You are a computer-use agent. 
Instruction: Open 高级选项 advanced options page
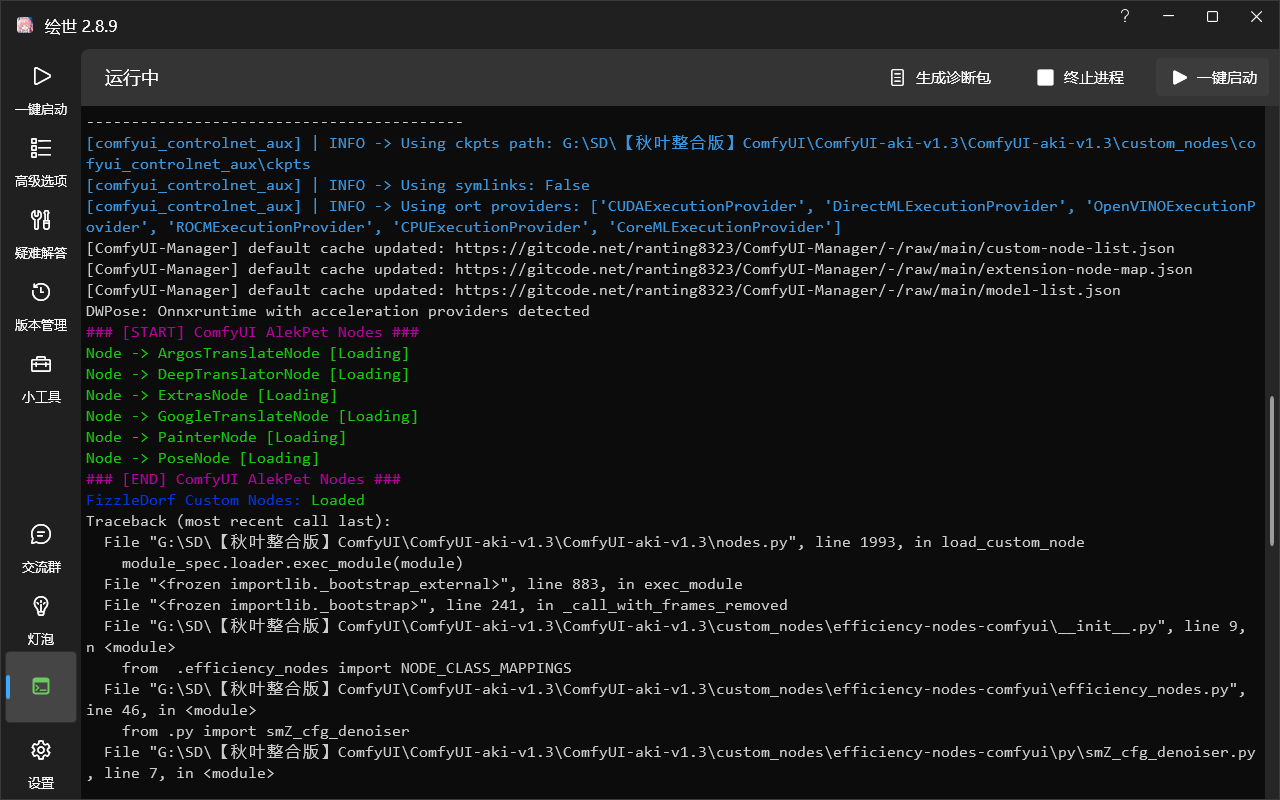[x=41, y=162]
